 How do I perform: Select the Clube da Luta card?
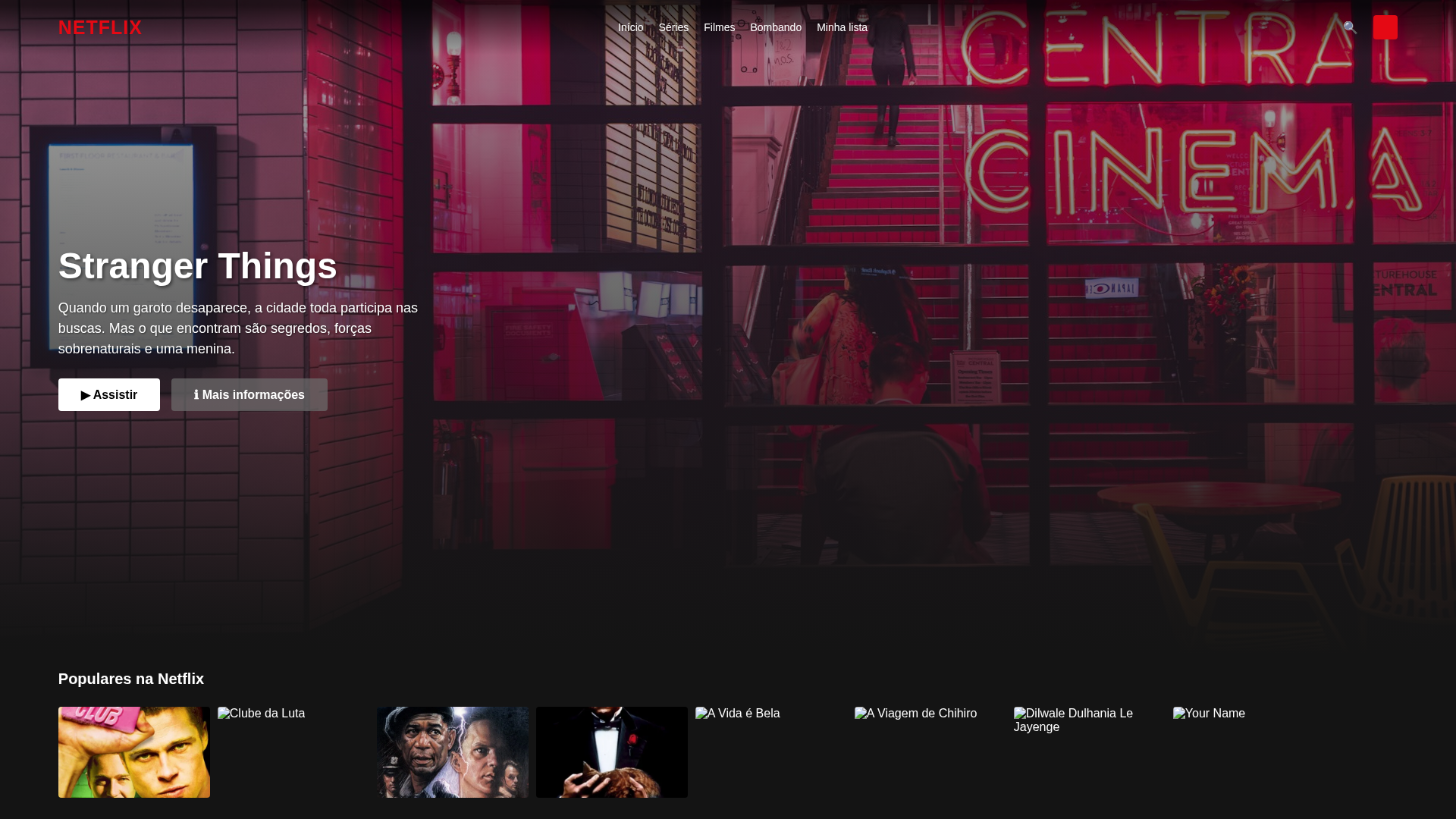click(x=293, y=752)
